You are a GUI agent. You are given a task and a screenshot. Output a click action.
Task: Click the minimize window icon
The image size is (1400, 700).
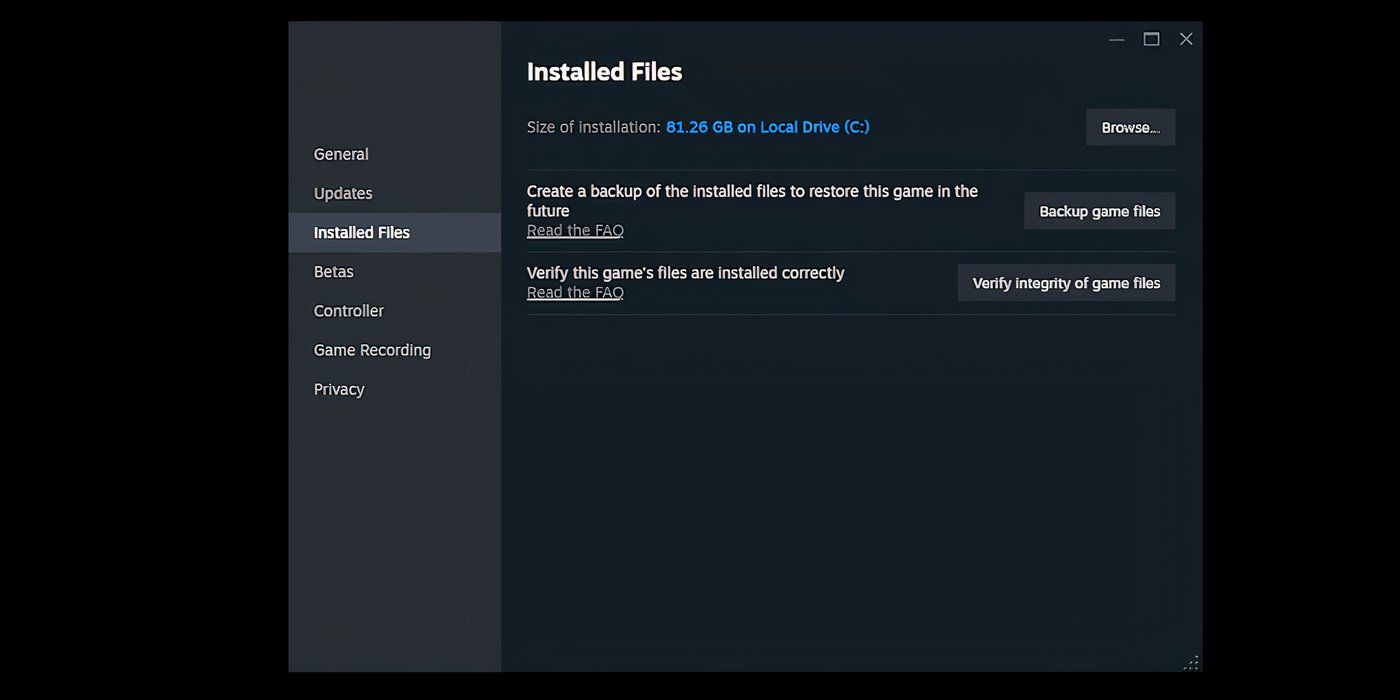[1116, 38]
